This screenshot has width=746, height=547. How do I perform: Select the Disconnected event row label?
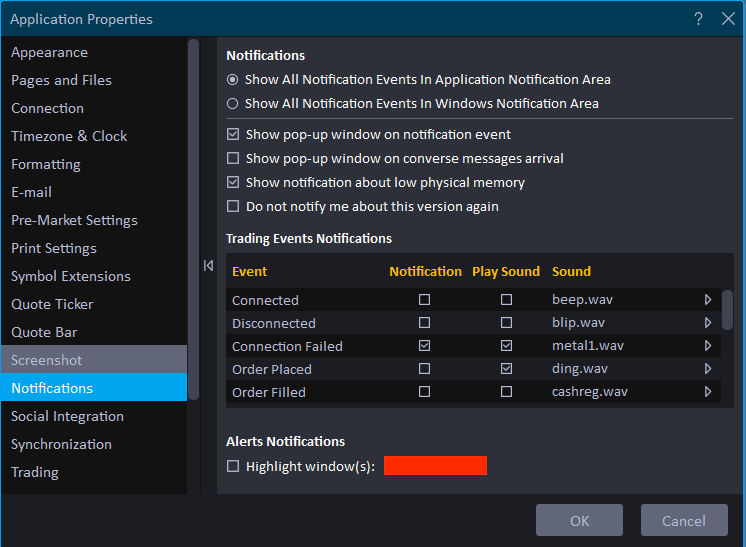click(x=274, y=323)
